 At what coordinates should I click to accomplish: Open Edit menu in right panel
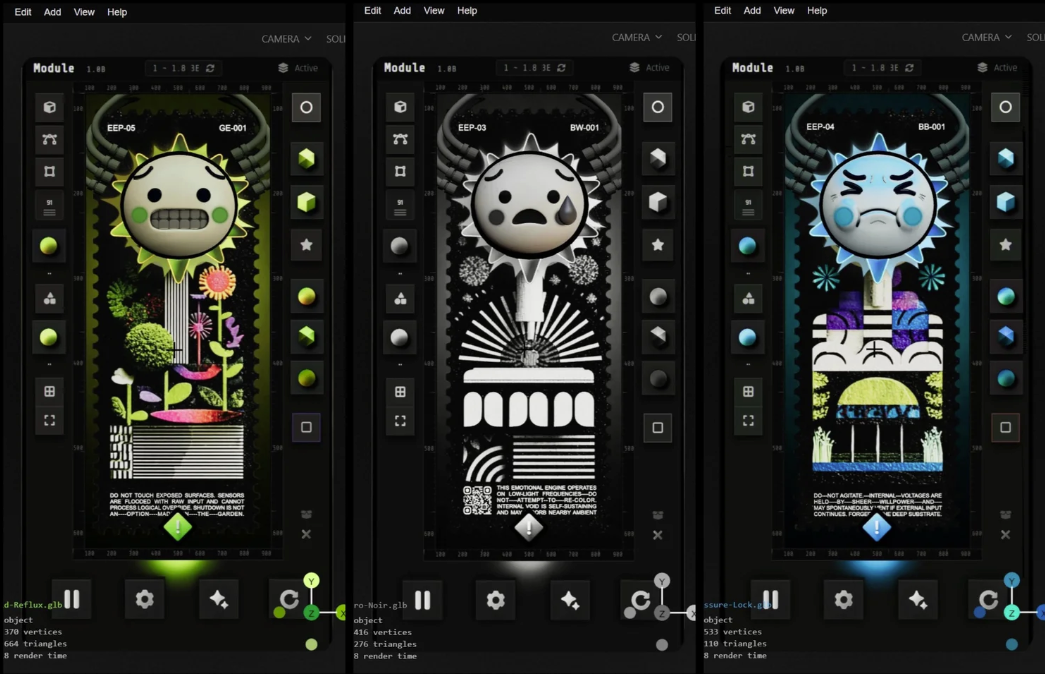point(722,11)
